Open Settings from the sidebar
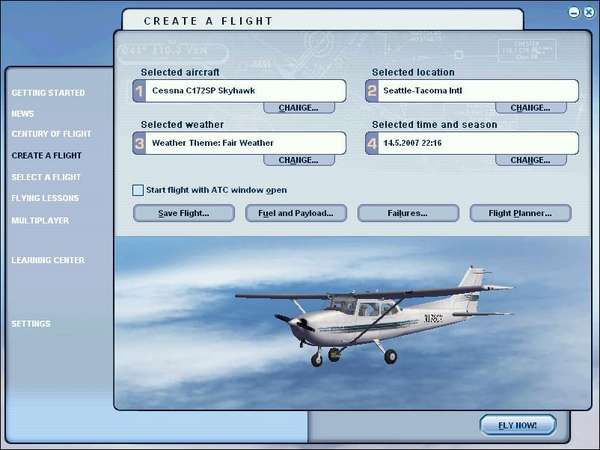This screenshot has width=600, height=450. tap(31, 324)
